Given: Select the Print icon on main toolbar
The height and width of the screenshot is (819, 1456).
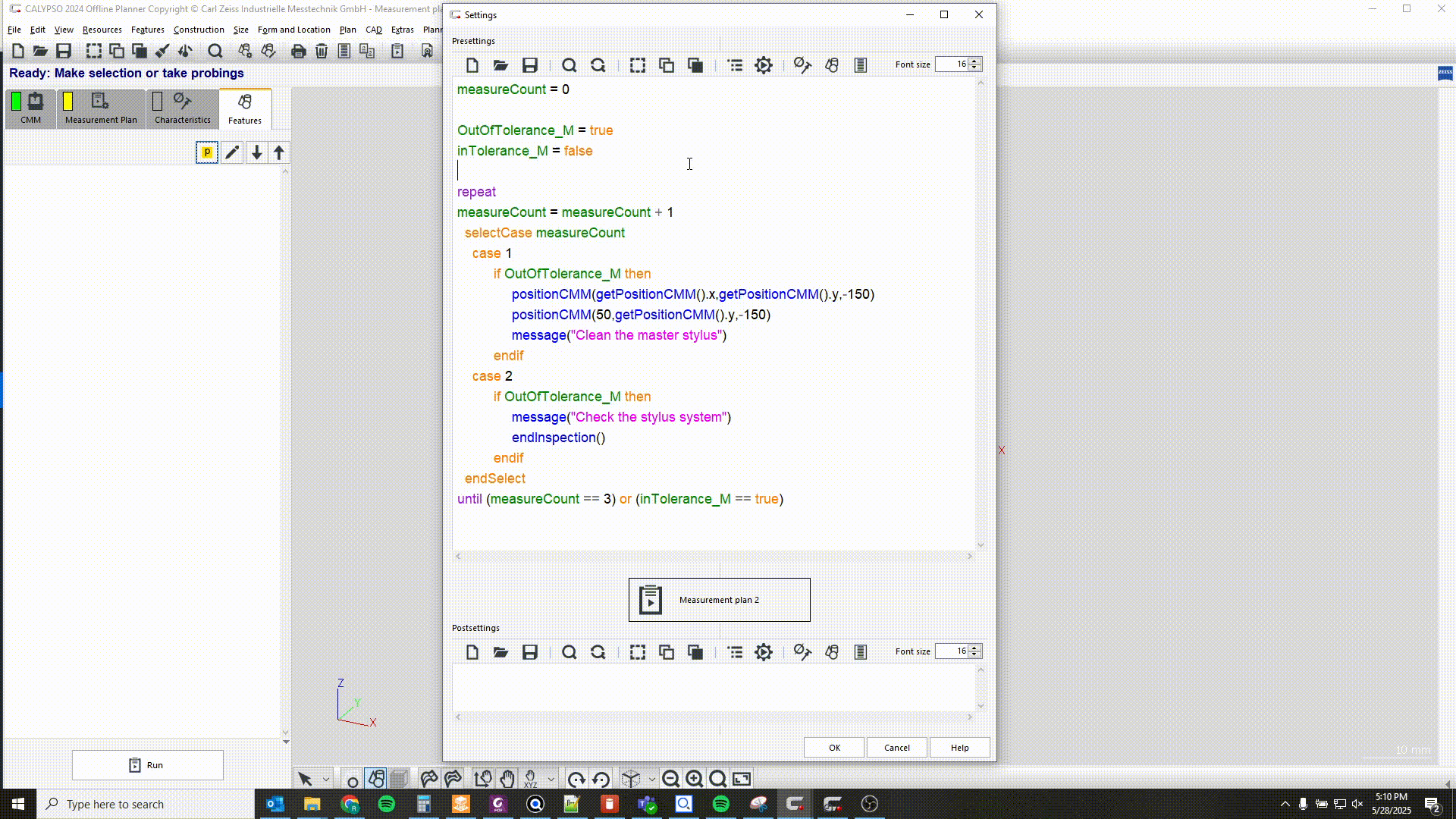Looking at the screenshot, I should pyautogui.click(x=299, y=51).
